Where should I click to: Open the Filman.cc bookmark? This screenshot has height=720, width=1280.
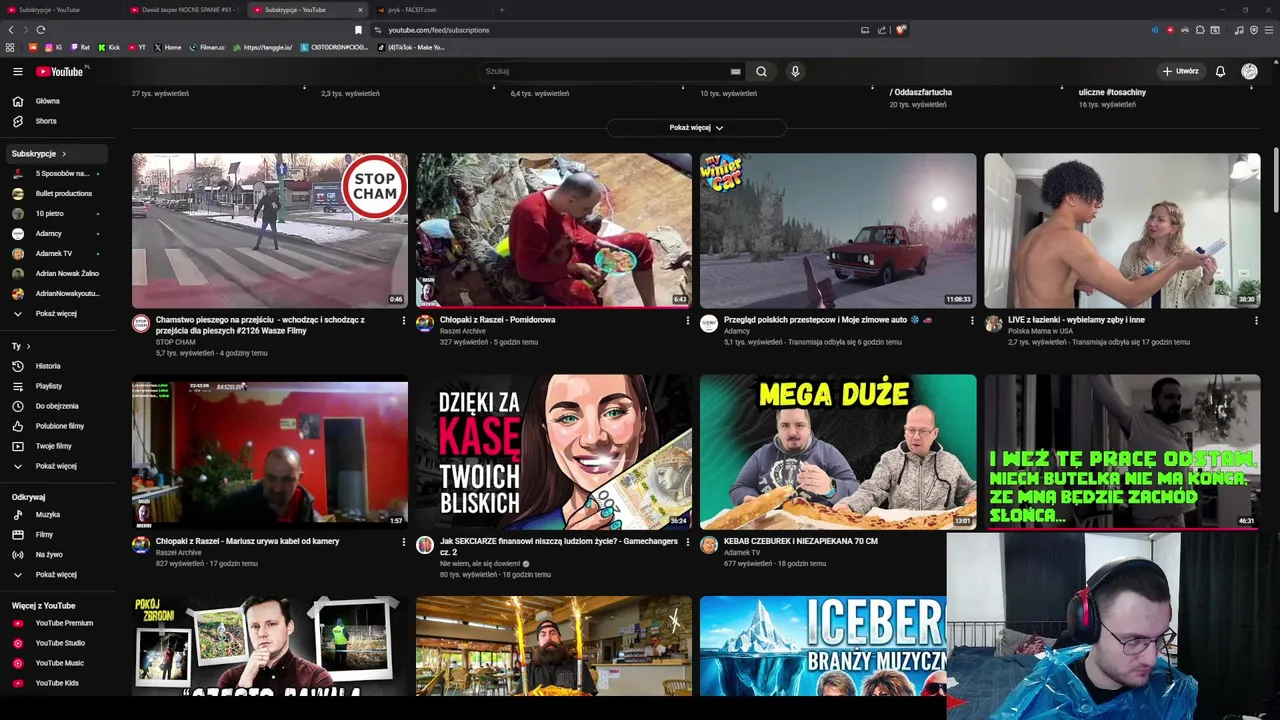(207, 47)
